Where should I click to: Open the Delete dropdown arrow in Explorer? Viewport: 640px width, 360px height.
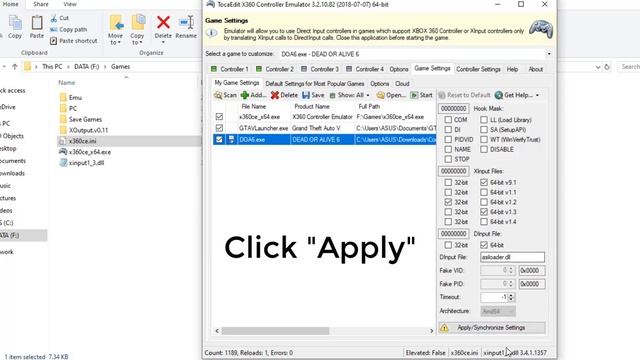(x=163, y=42)
